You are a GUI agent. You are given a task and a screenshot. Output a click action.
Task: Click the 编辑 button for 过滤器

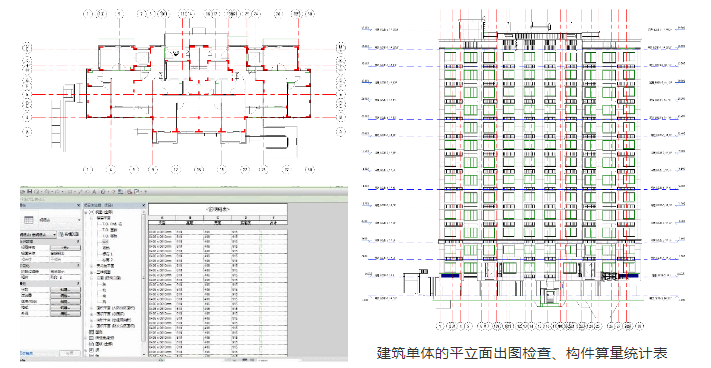click(65, 295)
